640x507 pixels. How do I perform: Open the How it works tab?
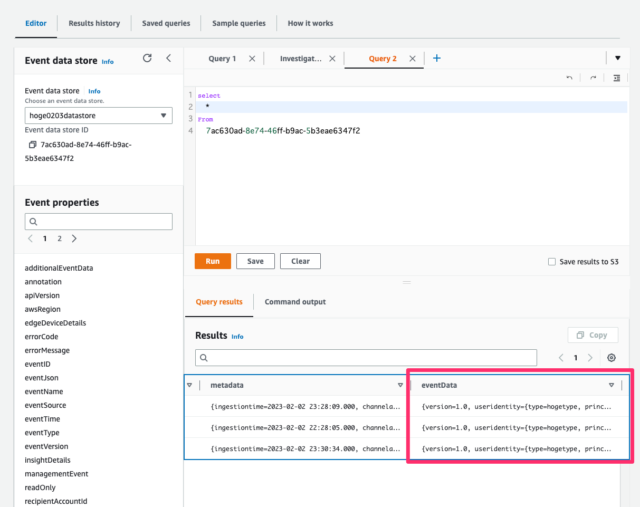click(310, 23)
